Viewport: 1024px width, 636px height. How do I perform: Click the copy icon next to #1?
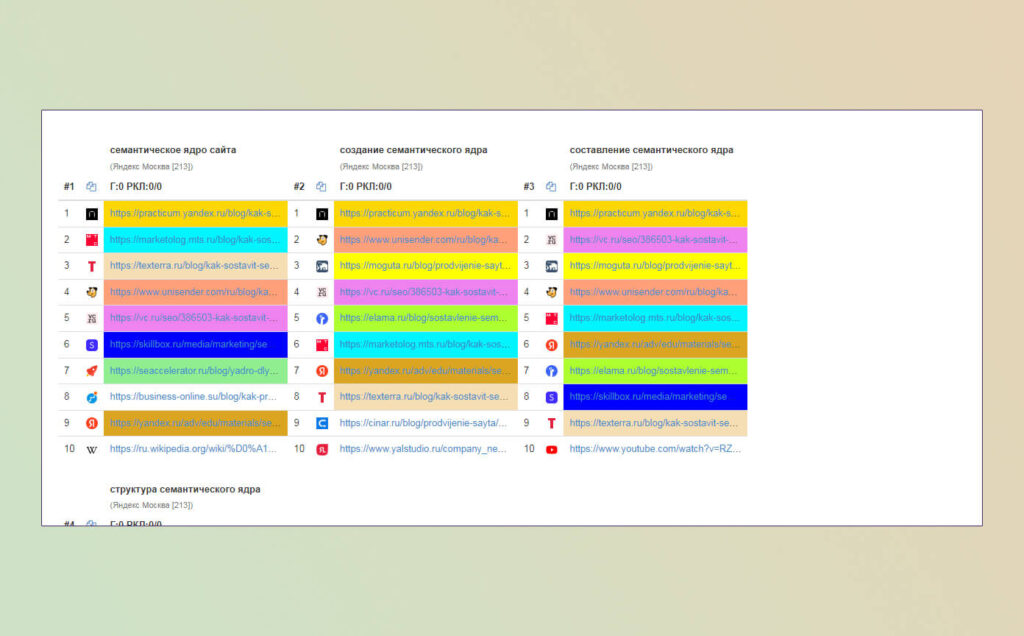tap(91, 187)
